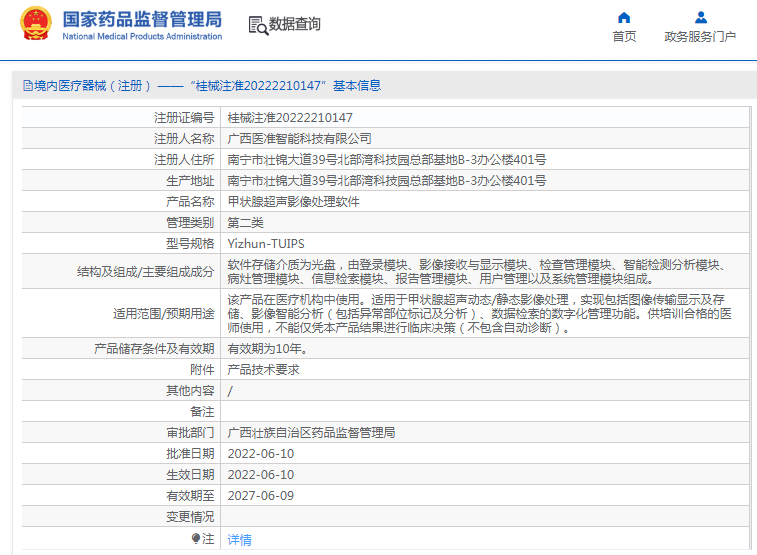Select 广西医准智能科技有限公司 value
757x555 pixels.
(299, 139)
